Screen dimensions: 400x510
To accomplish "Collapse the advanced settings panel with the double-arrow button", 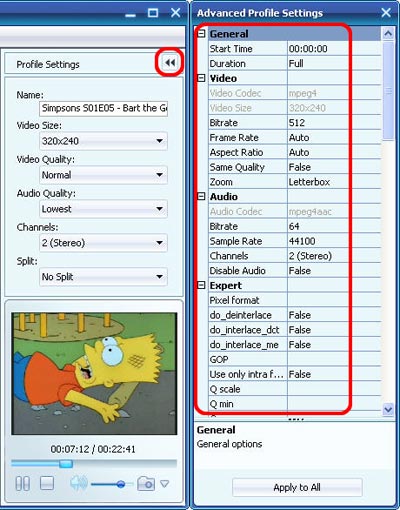I will pos(170,62).
